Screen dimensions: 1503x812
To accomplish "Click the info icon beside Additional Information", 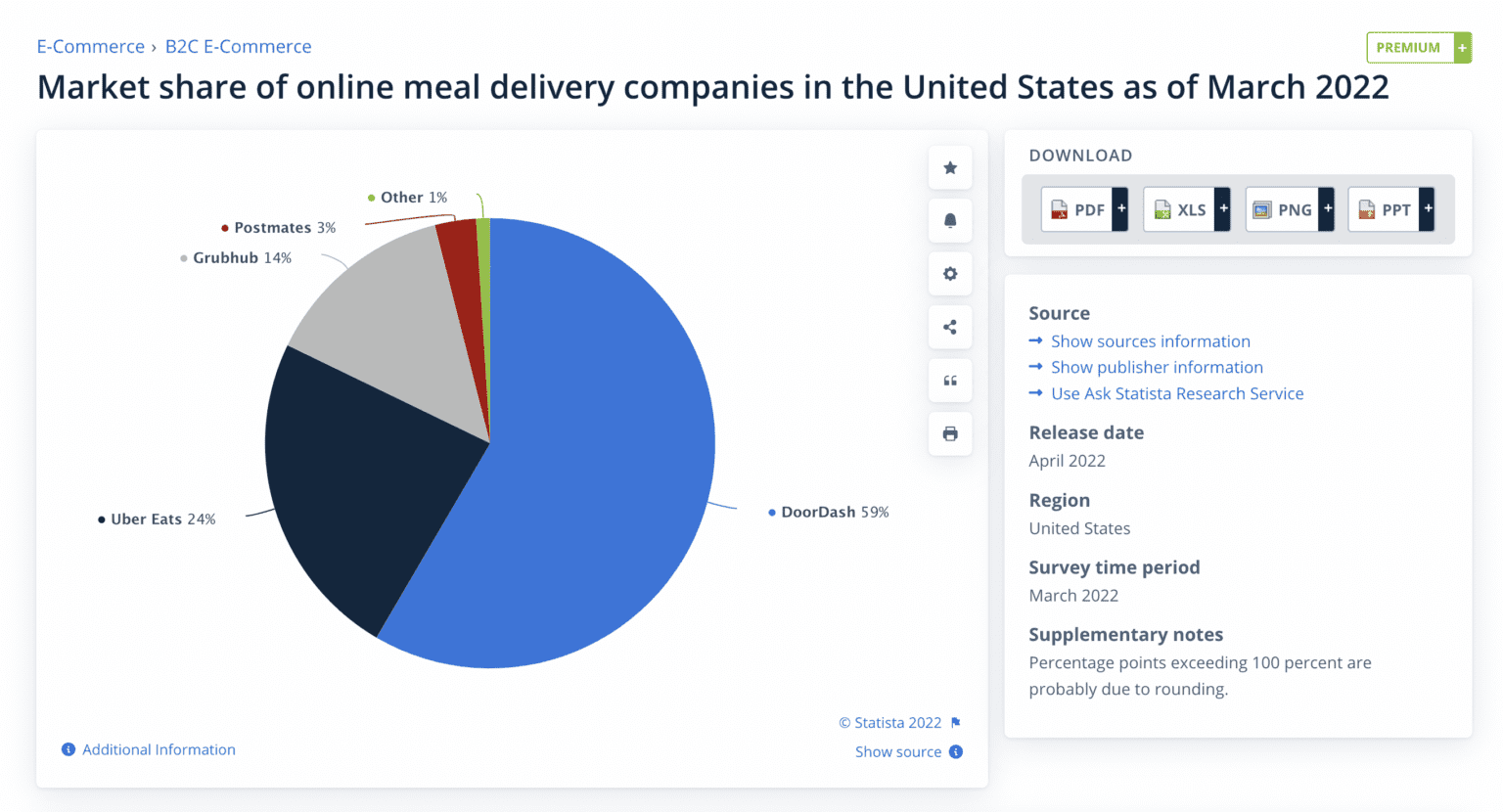I will click(x=68, y=749).
